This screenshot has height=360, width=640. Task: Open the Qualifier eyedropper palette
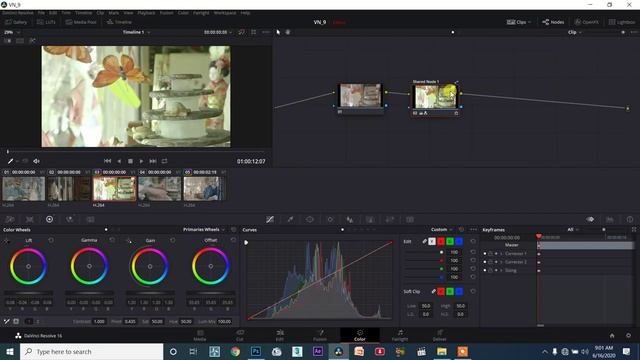coord(290,219)
